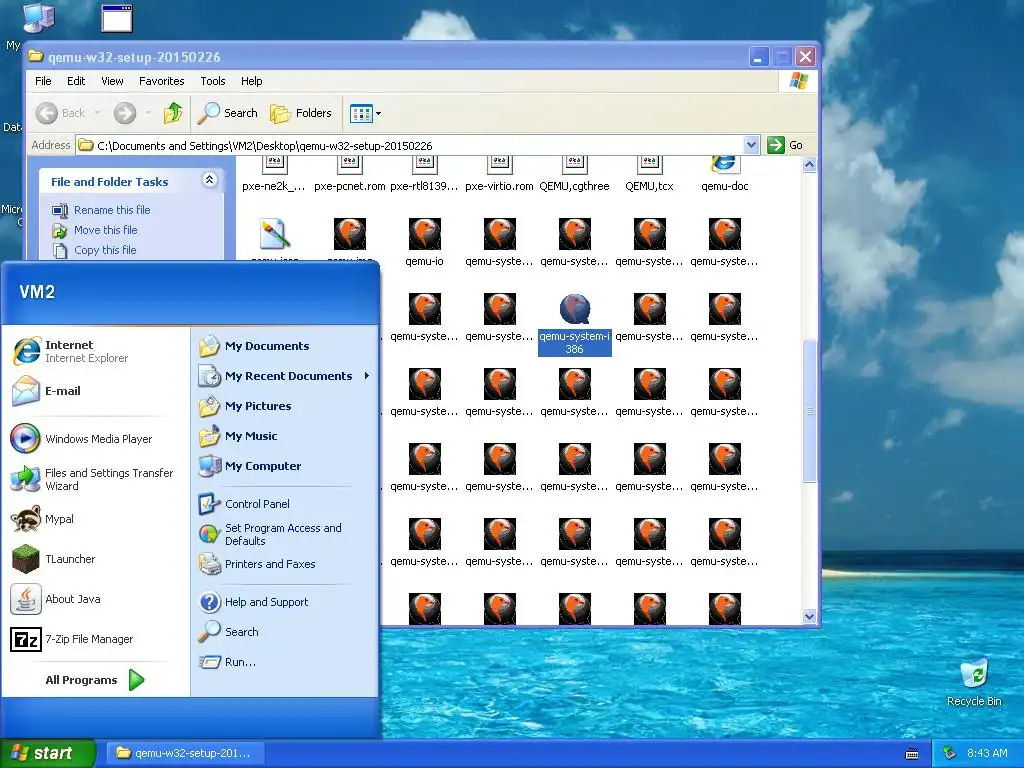Open the Forward button history dropdown
The image size is (1024, 768).
point(148,113)
